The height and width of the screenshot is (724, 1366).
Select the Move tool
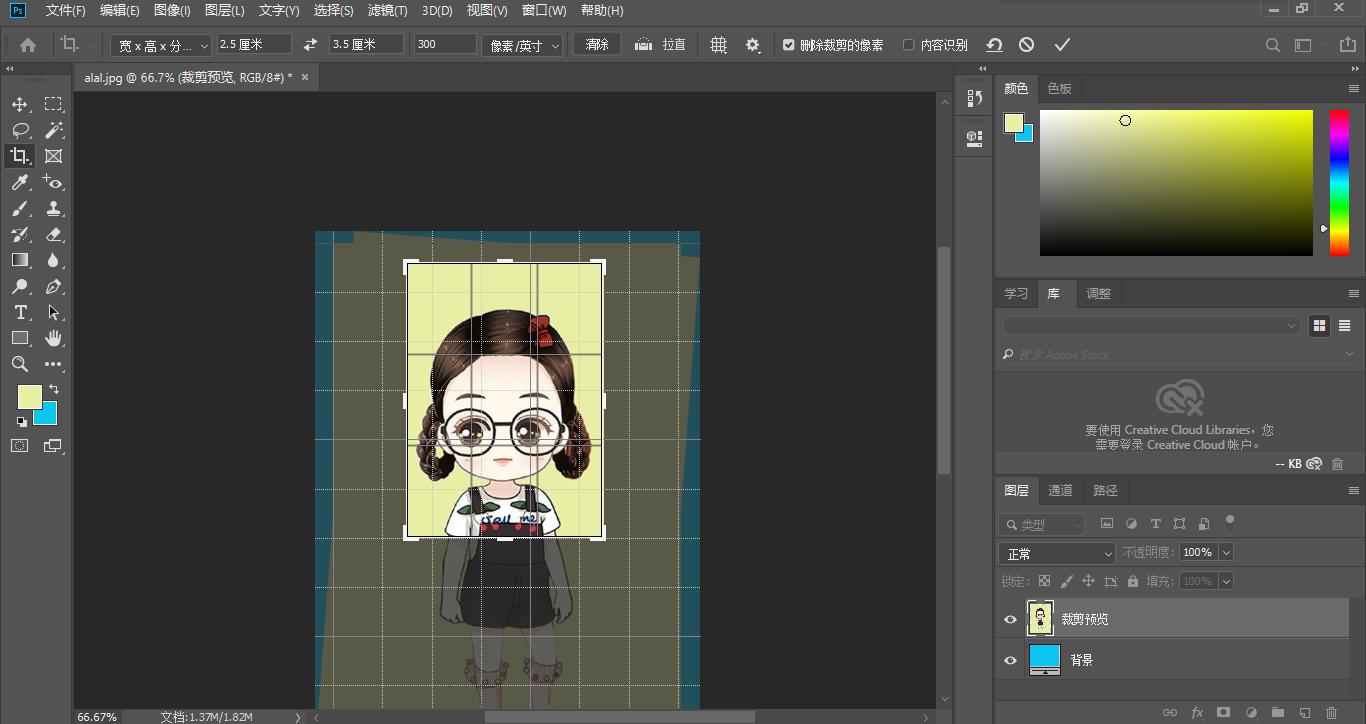pos(20,104)
